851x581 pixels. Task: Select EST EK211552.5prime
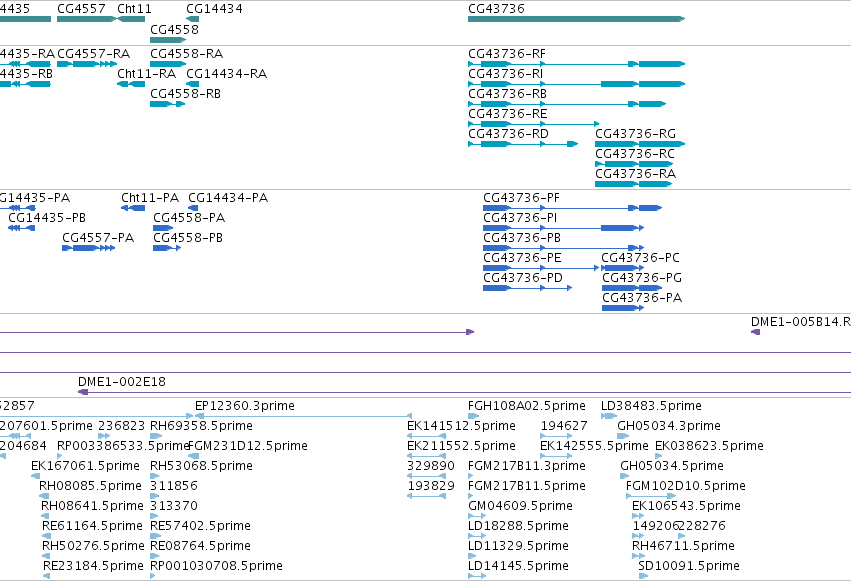pos(427,457)
